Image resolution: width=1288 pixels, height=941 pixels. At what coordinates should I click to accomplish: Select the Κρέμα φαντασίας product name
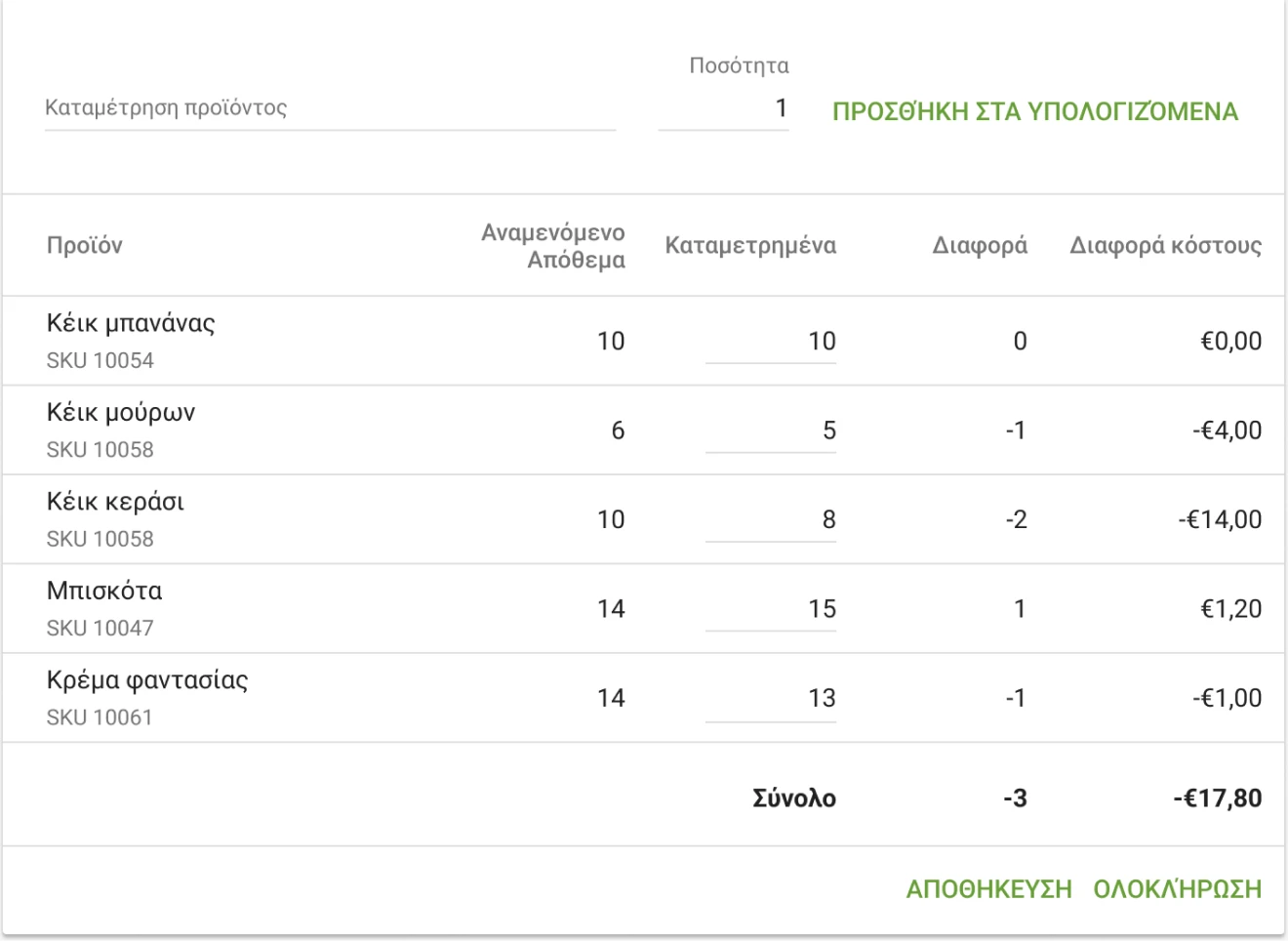147,680
